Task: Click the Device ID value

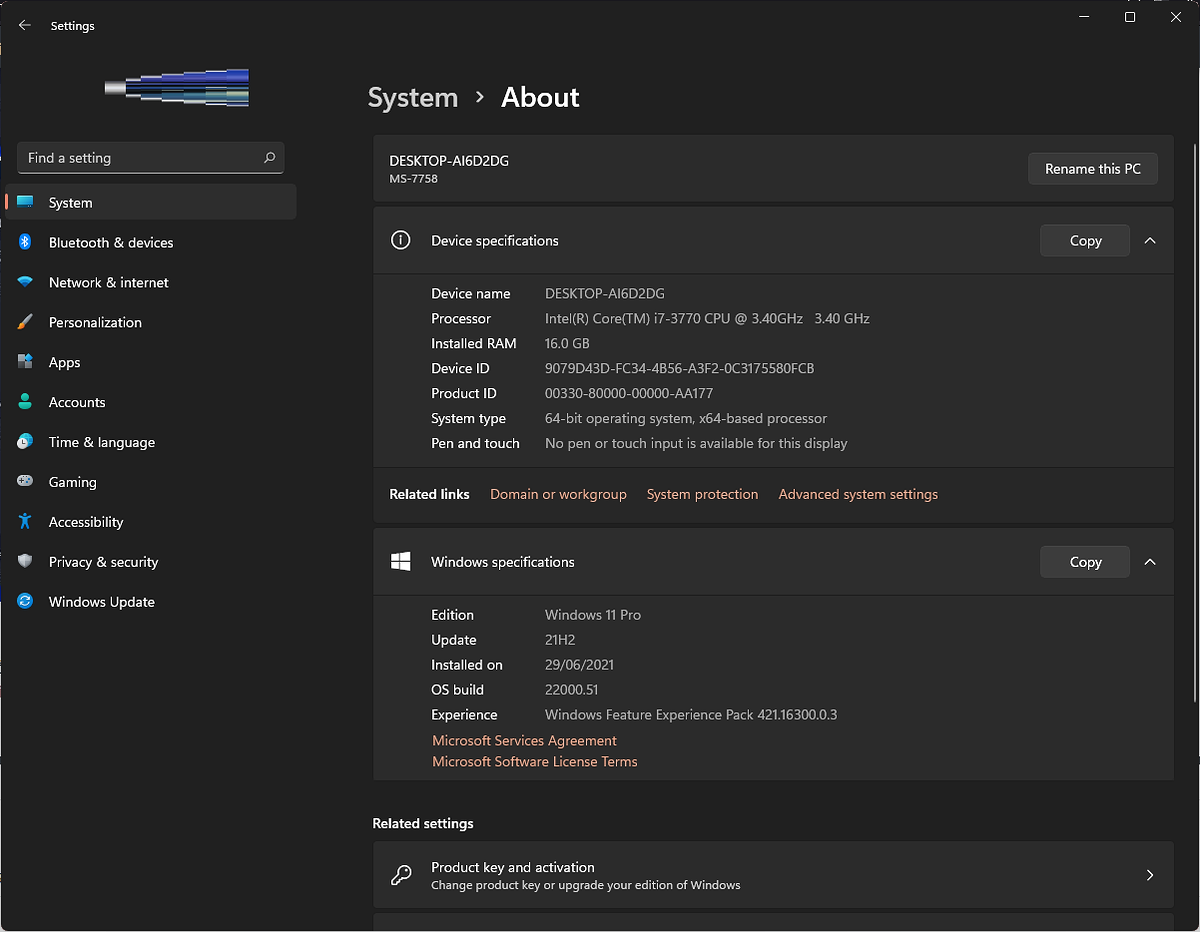Action: pyautogui.click(x=679, y=369)
